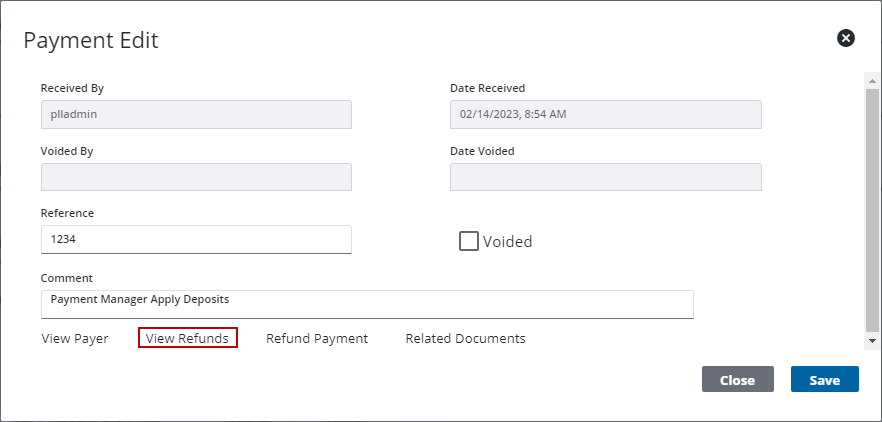Image resolution: width=882 pixels, height=422 pixels.
Task: Select the Received By field showing plladmin
Action: [196, 115]
